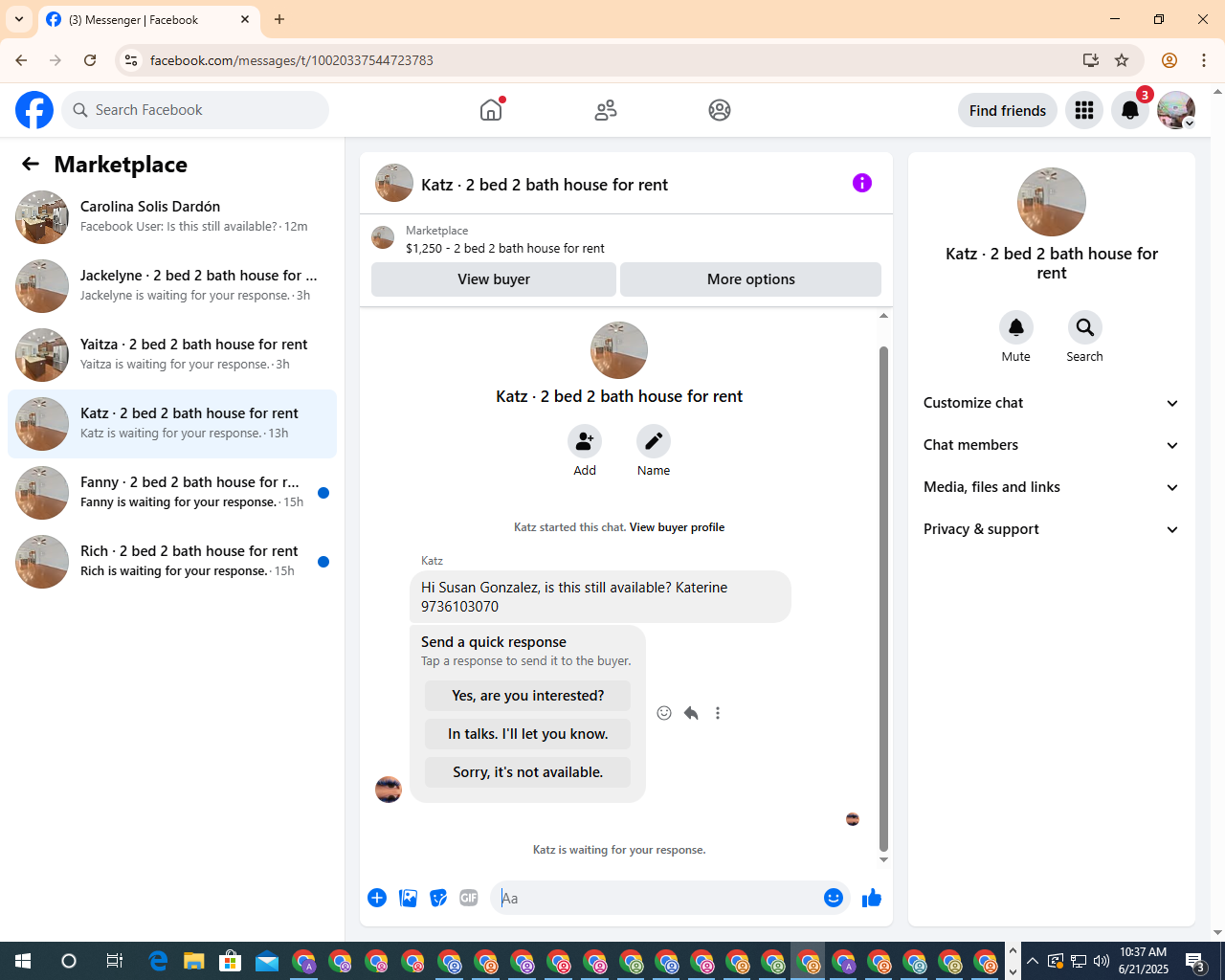
Task: Attach a photo using image icon
Action: (408, 898)
